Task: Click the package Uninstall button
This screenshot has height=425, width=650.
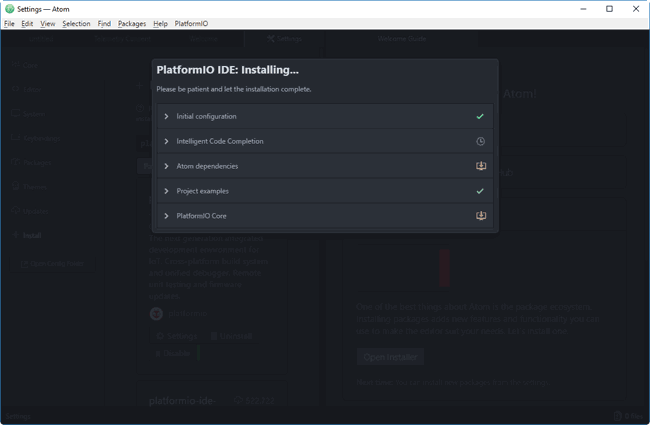Action: coord(231,336)
